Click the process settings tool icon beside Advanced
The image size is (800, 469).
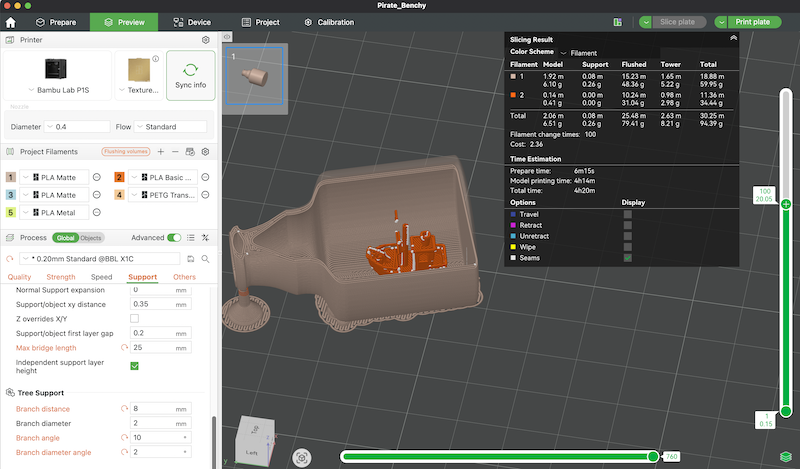coord(205,237)
